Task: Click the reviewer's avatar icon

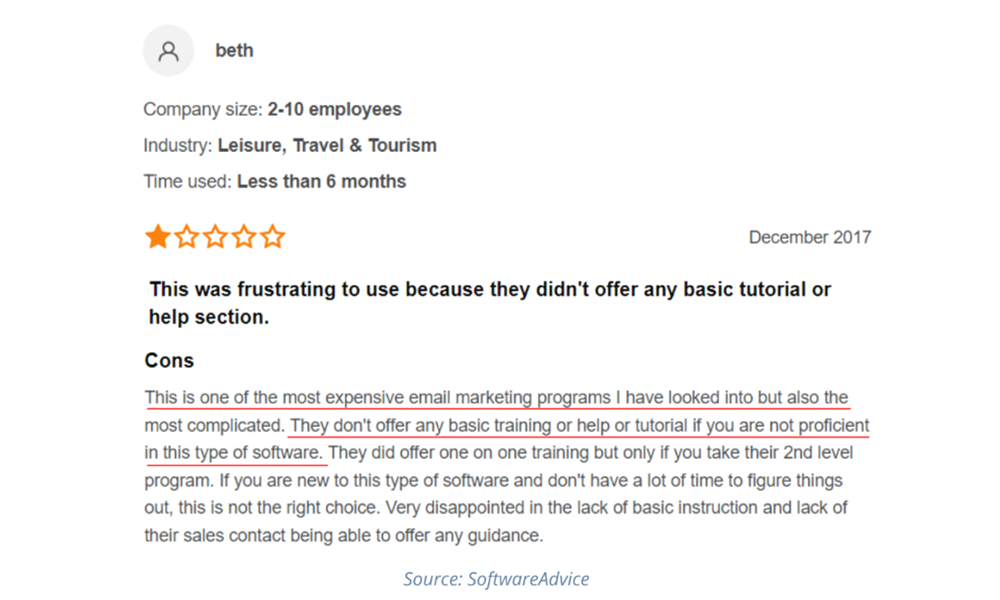Action: pos(168,51)
